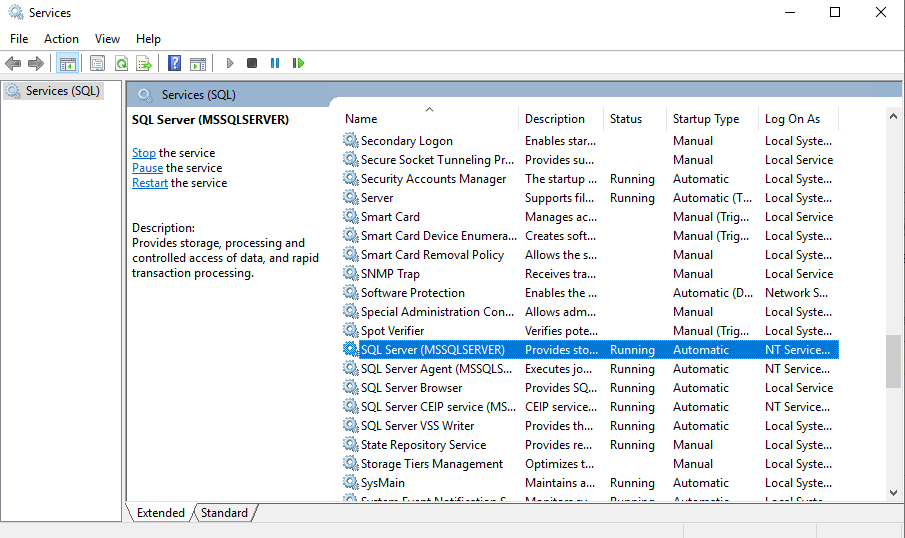The width and height of the screenshot is (905, 538).
Task: Click the Start Service play icon
Action: [230, 63]
